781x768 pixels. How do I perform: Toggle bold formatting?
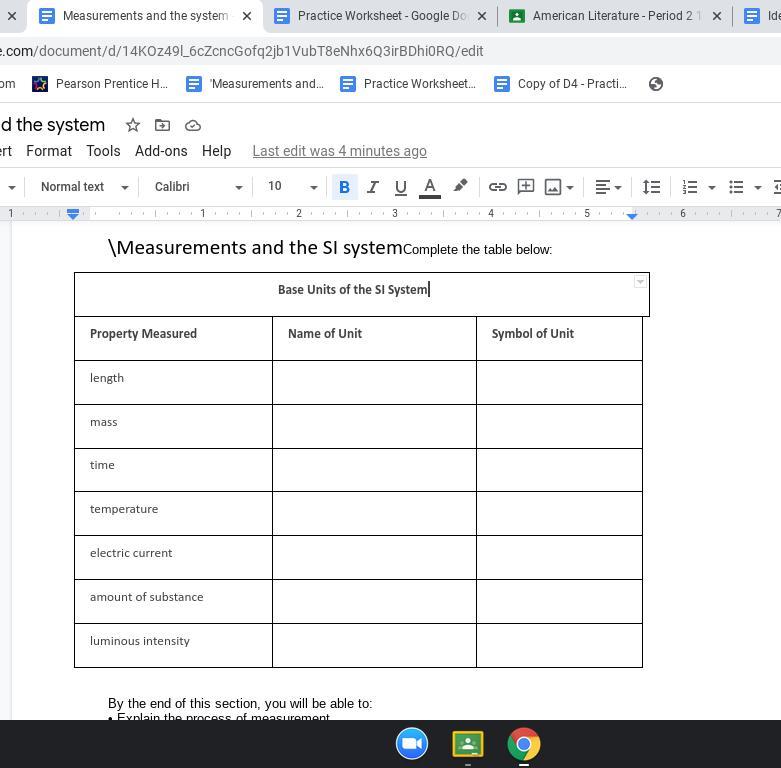[344, 187]
